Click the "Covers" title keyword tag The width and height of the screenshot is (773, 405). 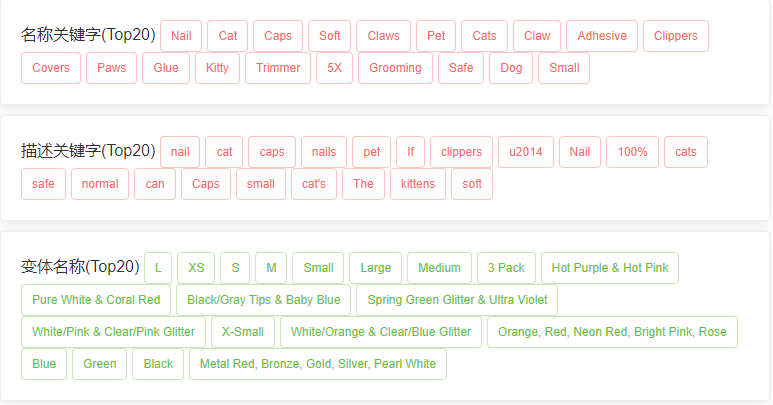pyautogui.click(x=51, y=68)
